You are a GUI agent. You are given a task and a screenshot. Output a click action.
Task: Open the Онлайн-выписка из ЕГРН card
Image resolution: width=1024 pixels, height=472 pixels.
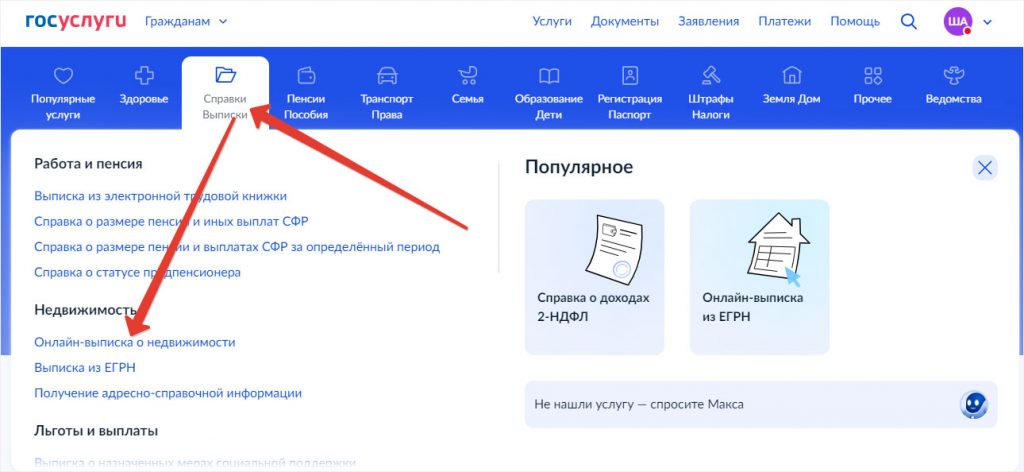tap(759, 276)
